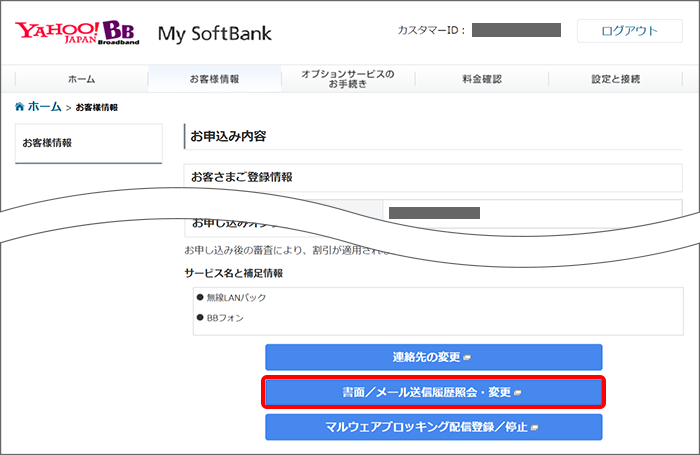The width and height of the screenshot is (700, 455).
Task: Click the お申込み内容 heading
Action: 229,136
